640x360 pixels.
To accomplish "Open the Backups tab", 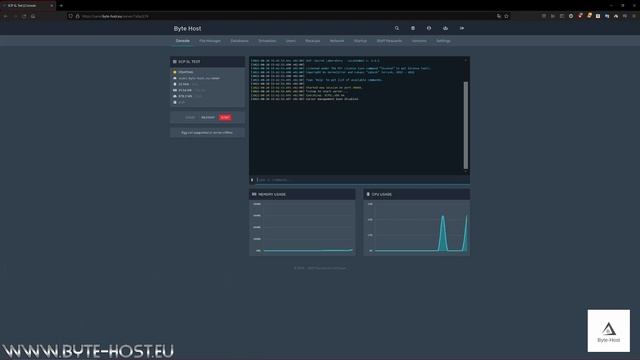I will (x=313, y=41).
